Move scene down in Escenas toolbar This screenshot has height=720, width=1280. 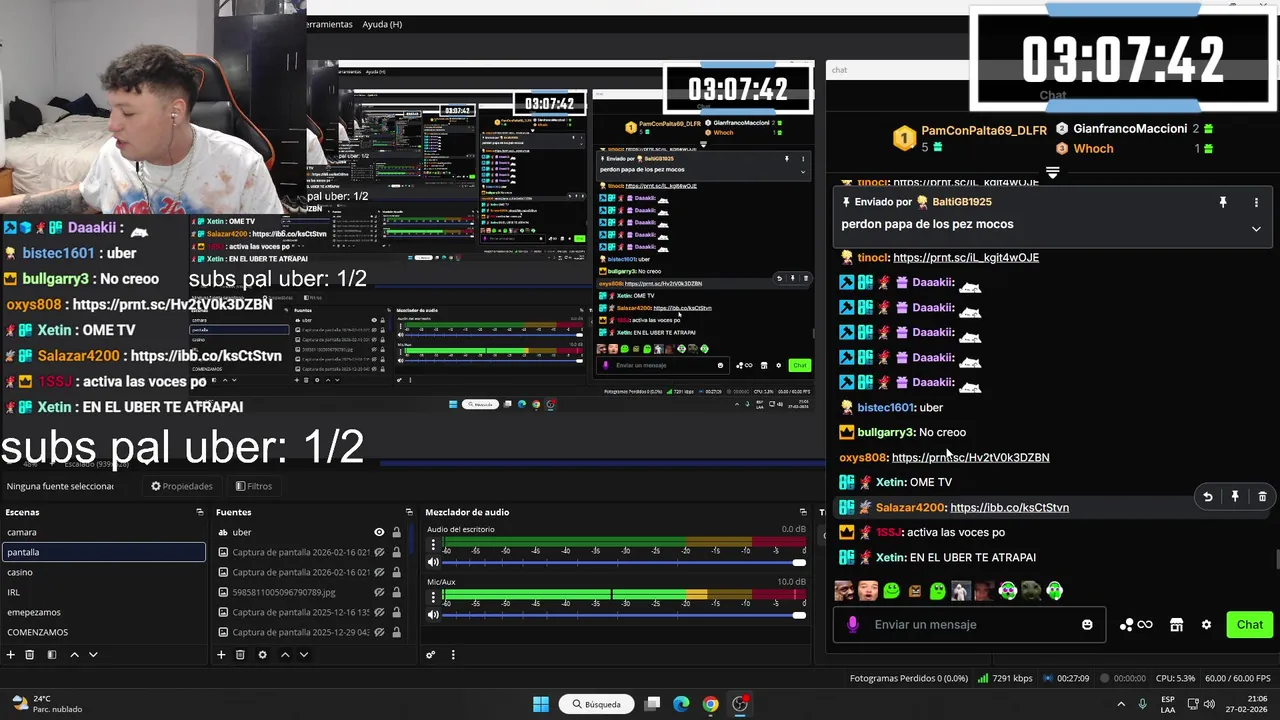click(x=93, y=655)
